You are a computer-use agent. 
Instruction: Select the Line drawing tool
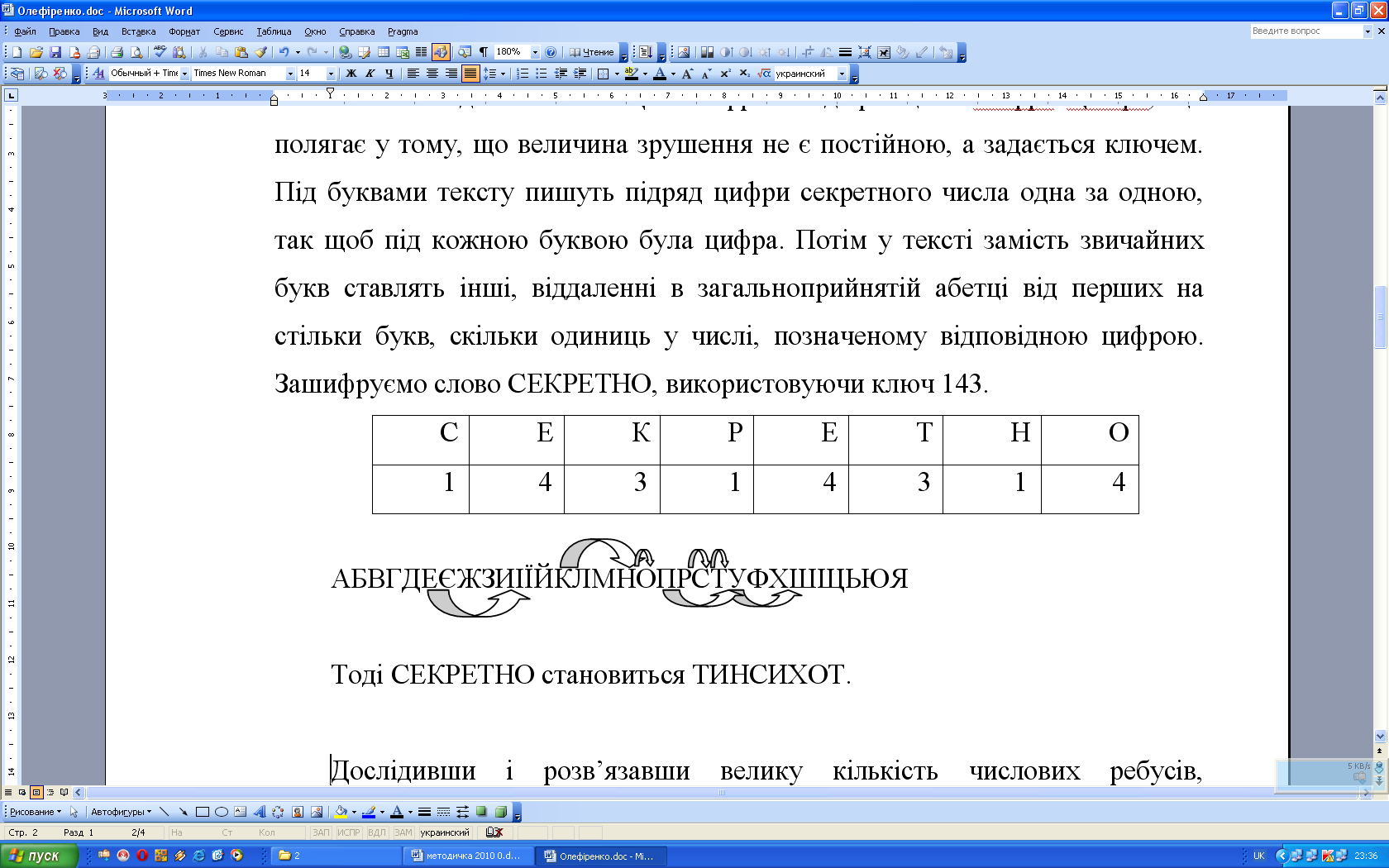tap(164, 812)
